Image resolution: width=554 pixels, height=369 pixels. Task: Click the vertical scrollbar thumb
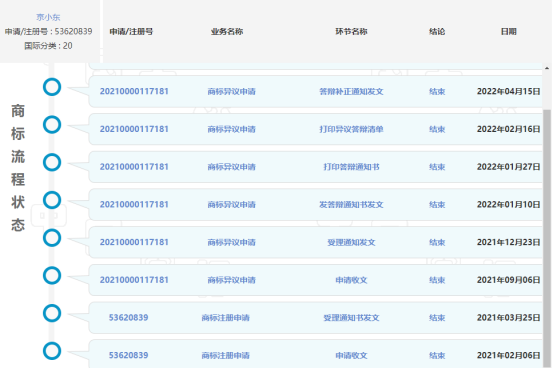(x=547, y=239)
